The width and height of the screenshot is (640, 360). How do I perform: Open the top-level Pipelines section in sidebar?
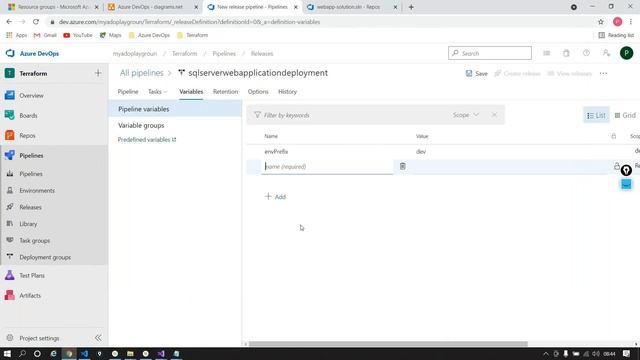[31, 156]
